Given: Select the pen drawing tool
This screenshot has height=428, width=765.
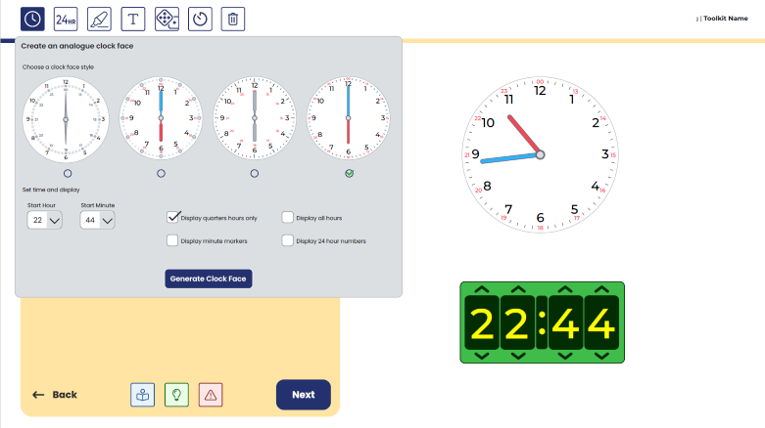Looking at the screenshot, I should point(99,19).
